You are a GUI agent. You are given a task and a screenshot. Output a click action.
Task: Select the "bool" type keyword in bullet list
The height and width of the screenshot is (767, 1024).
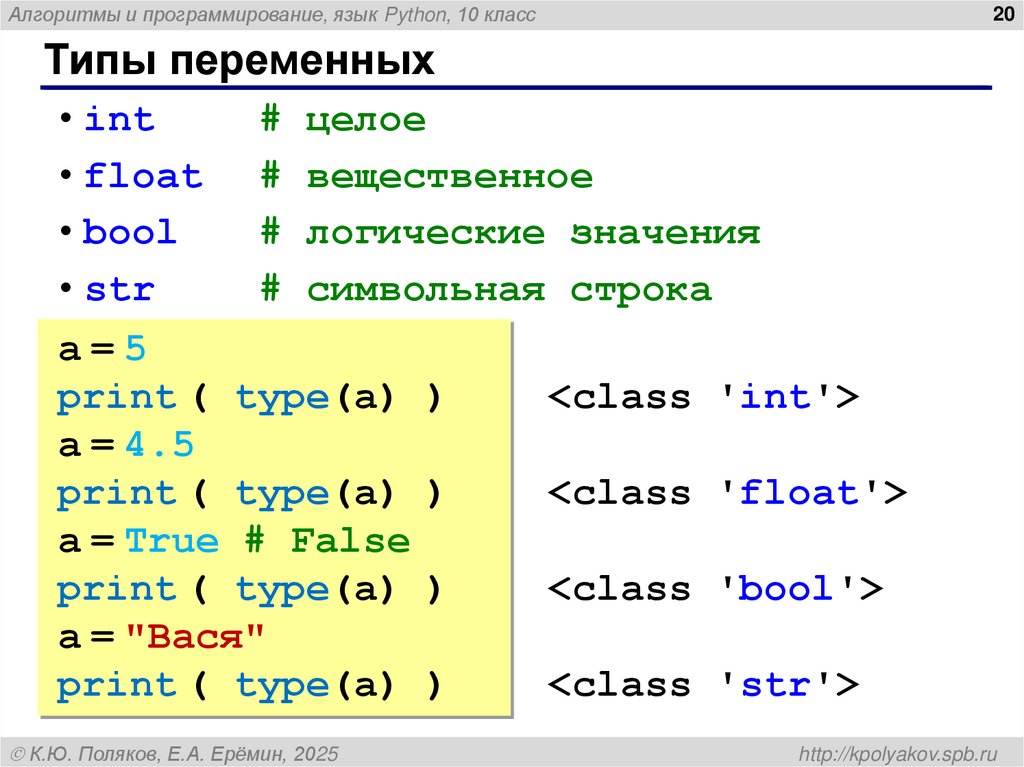[129, 232]
